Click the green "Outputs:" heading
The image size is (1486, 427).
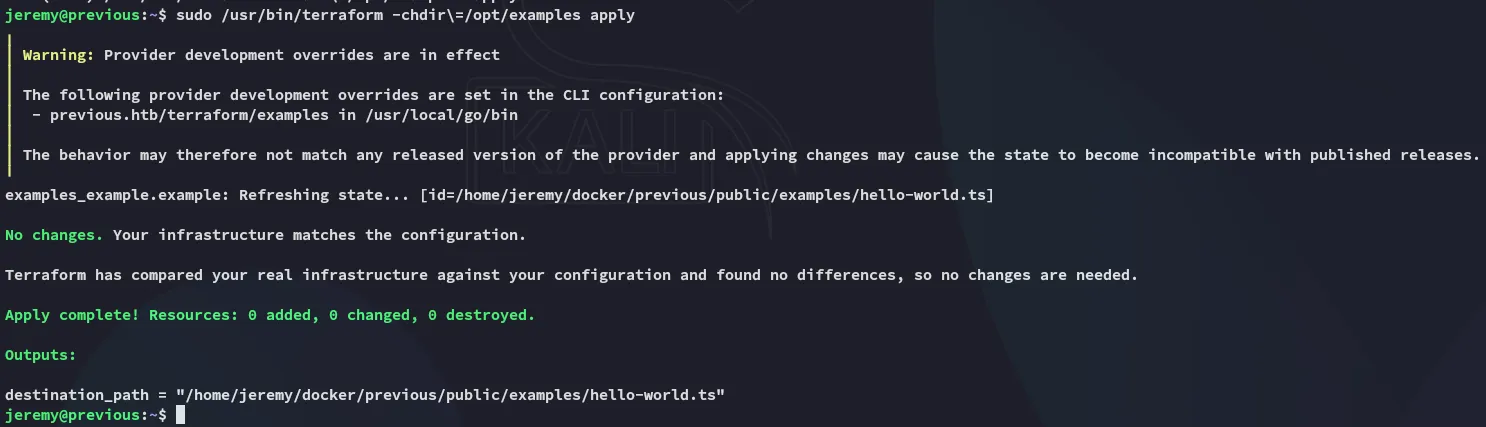pyautogui.click(x=41, y=355)
